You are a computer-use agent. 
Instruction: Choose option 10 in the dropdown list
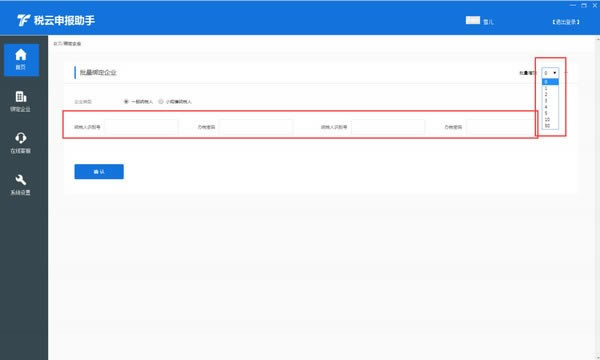(550, 119)
